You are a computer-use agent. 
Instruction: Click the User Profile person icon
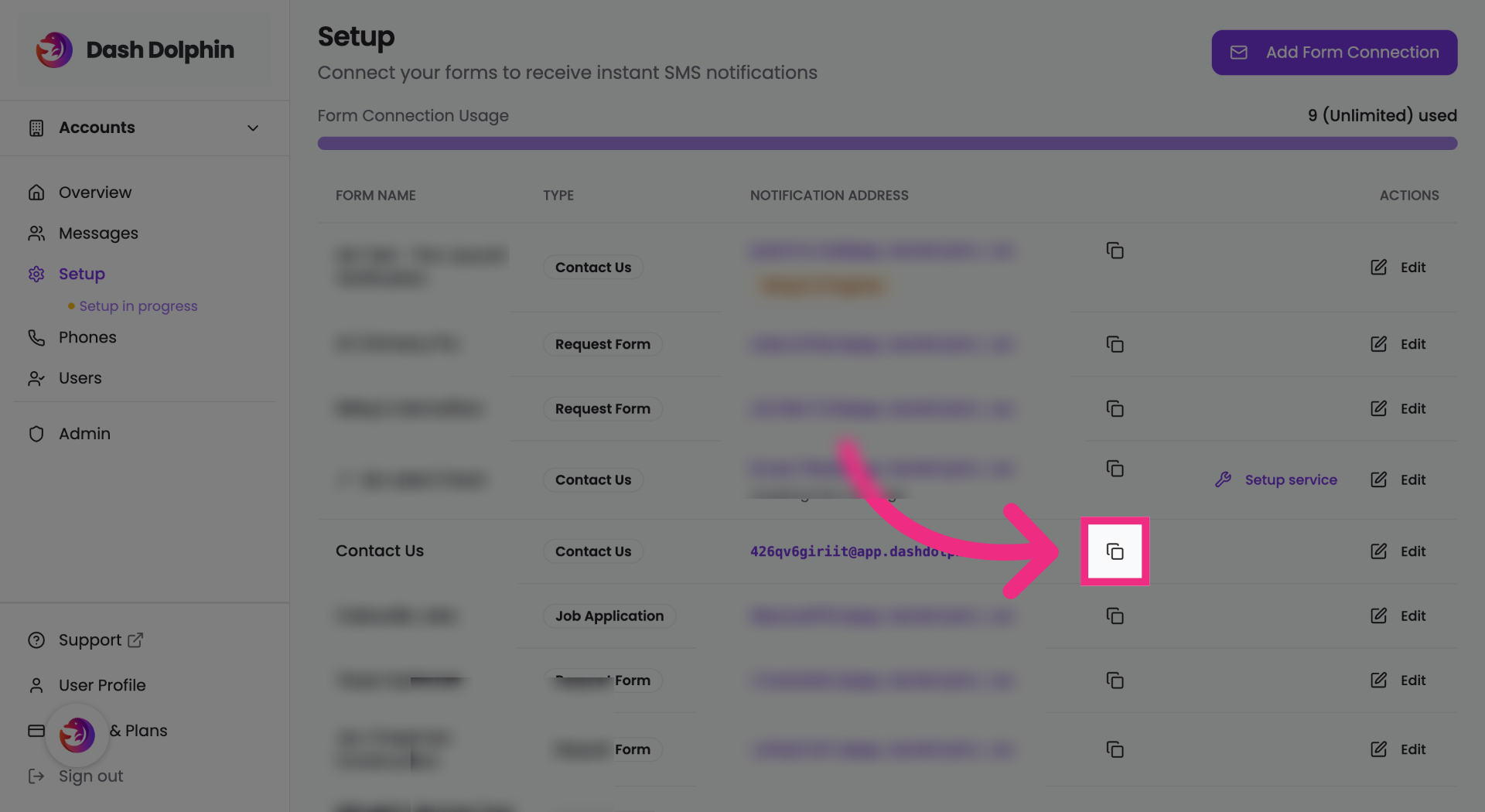pos(36,685)
